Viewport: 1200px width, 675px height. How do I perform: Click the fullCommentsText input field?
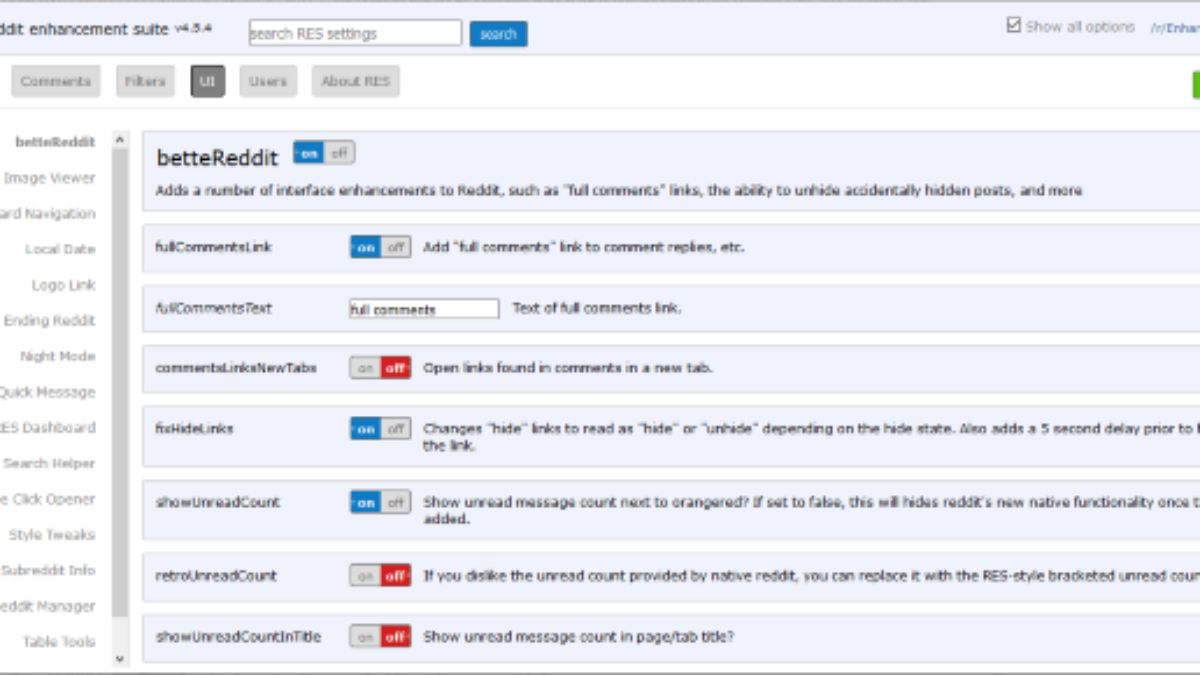424,309
